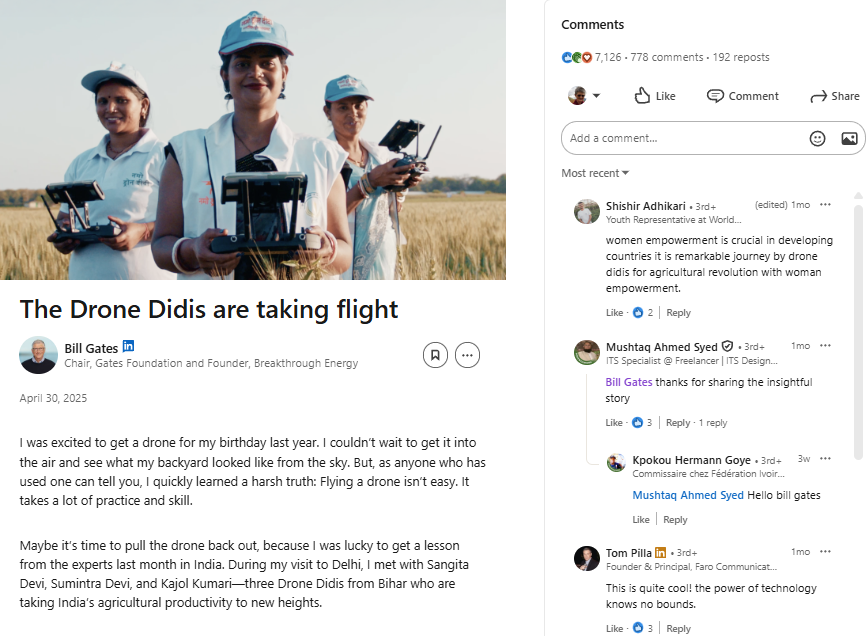Image resolution: width=866 pixels, height=636 pixels.
Task: Like Kpokou Hermann Goye's reply
Action: tap(641, 520)
